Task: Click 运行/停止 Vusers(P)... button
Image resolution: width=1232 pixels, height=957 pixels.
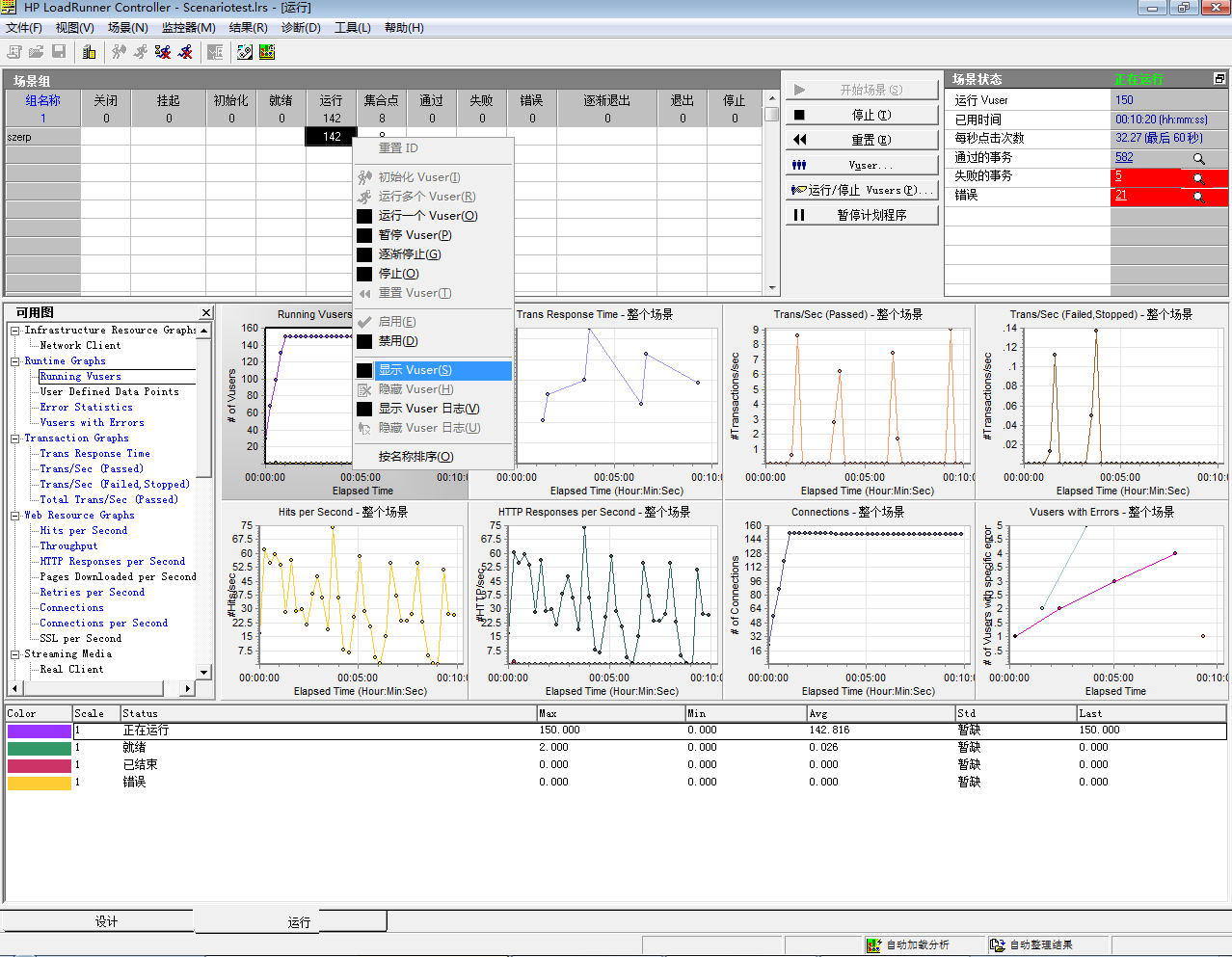Action: pos(861,190)
